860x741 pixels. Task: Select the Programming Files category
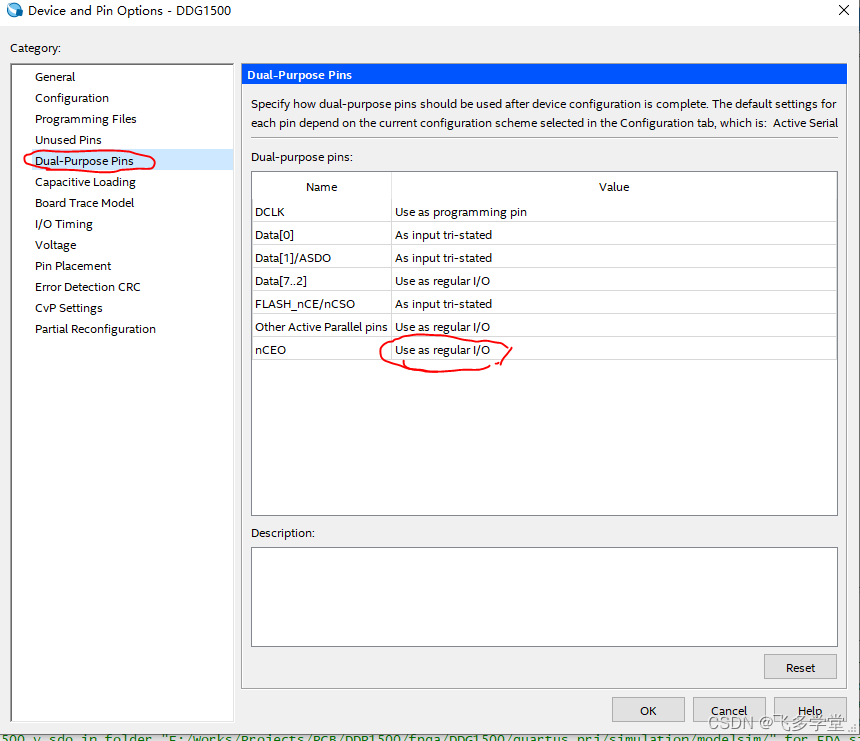86,118
